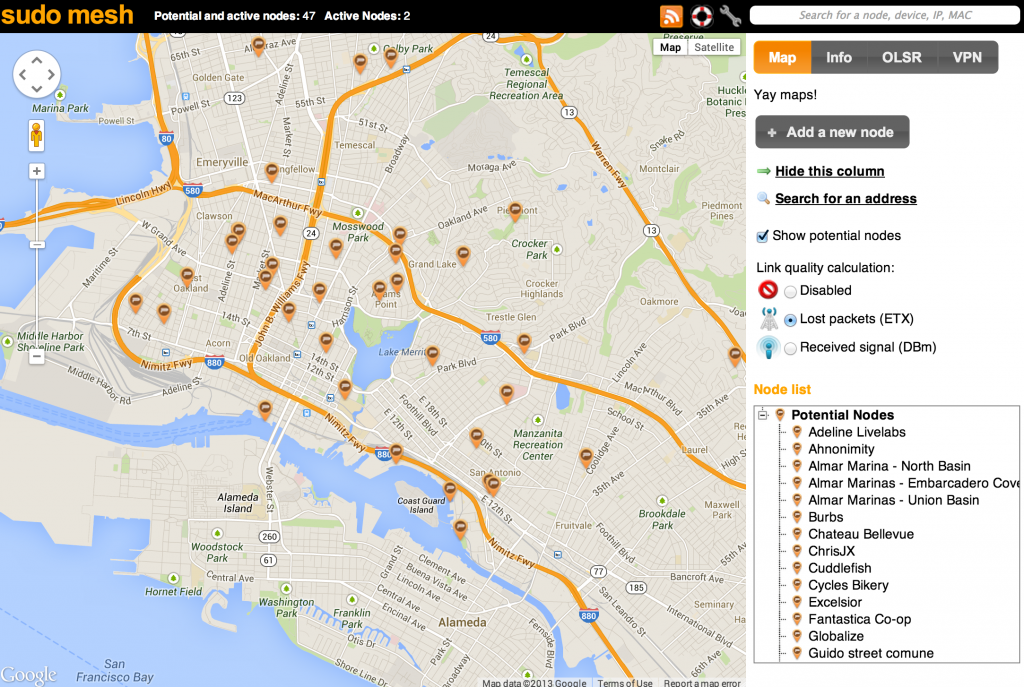Viewport: 1024px width, 687px height.
Task: Select ChrisJX in node list
Action: (831, 551)
